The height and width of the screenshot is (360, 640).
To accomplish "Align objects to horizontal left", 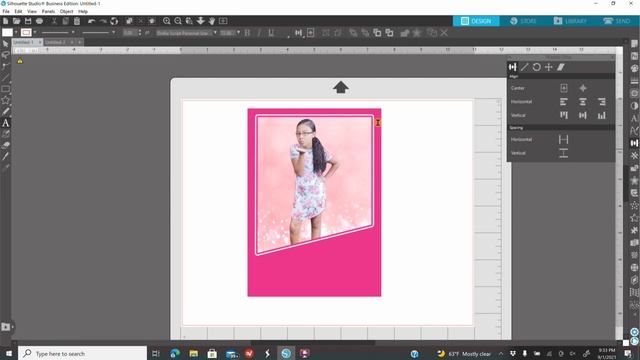I will tap(564, 102).
